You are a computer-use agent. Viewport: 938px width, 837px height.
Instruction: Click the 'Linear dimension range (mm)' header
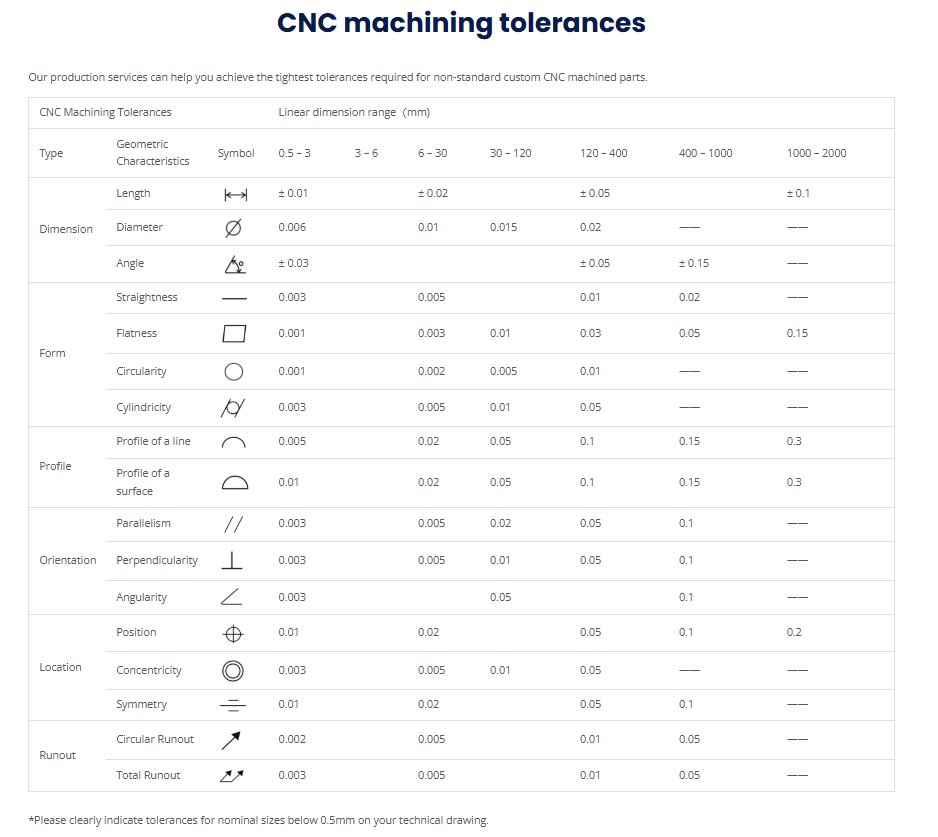[x=354, y=113]
